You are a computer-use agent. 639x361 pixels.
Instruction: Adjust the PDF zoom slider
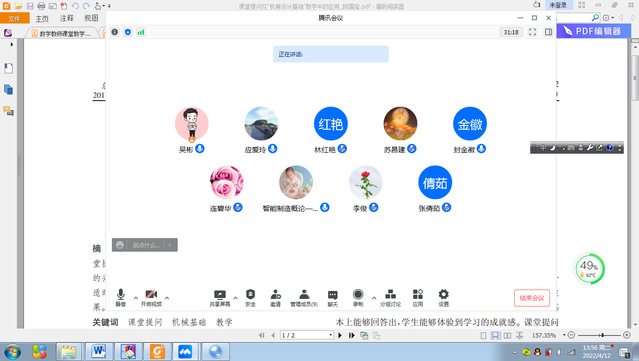point(602,335)
